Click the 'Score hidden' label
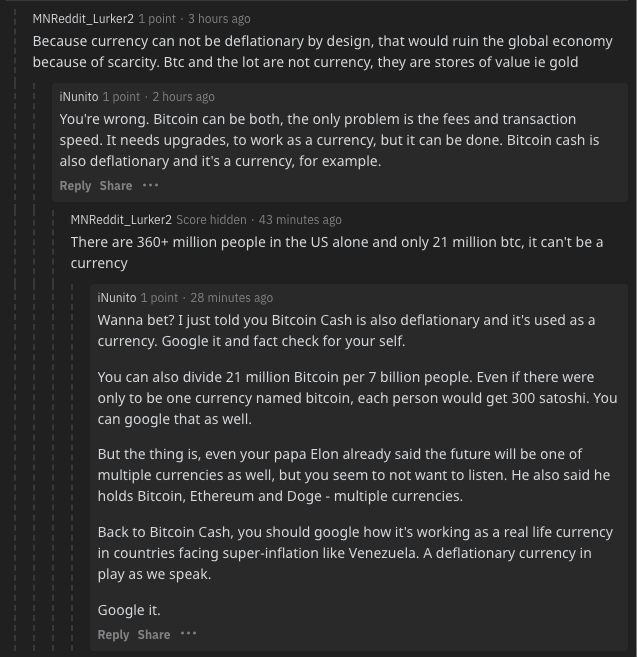The image size is (637, 657). coord(211,220)
